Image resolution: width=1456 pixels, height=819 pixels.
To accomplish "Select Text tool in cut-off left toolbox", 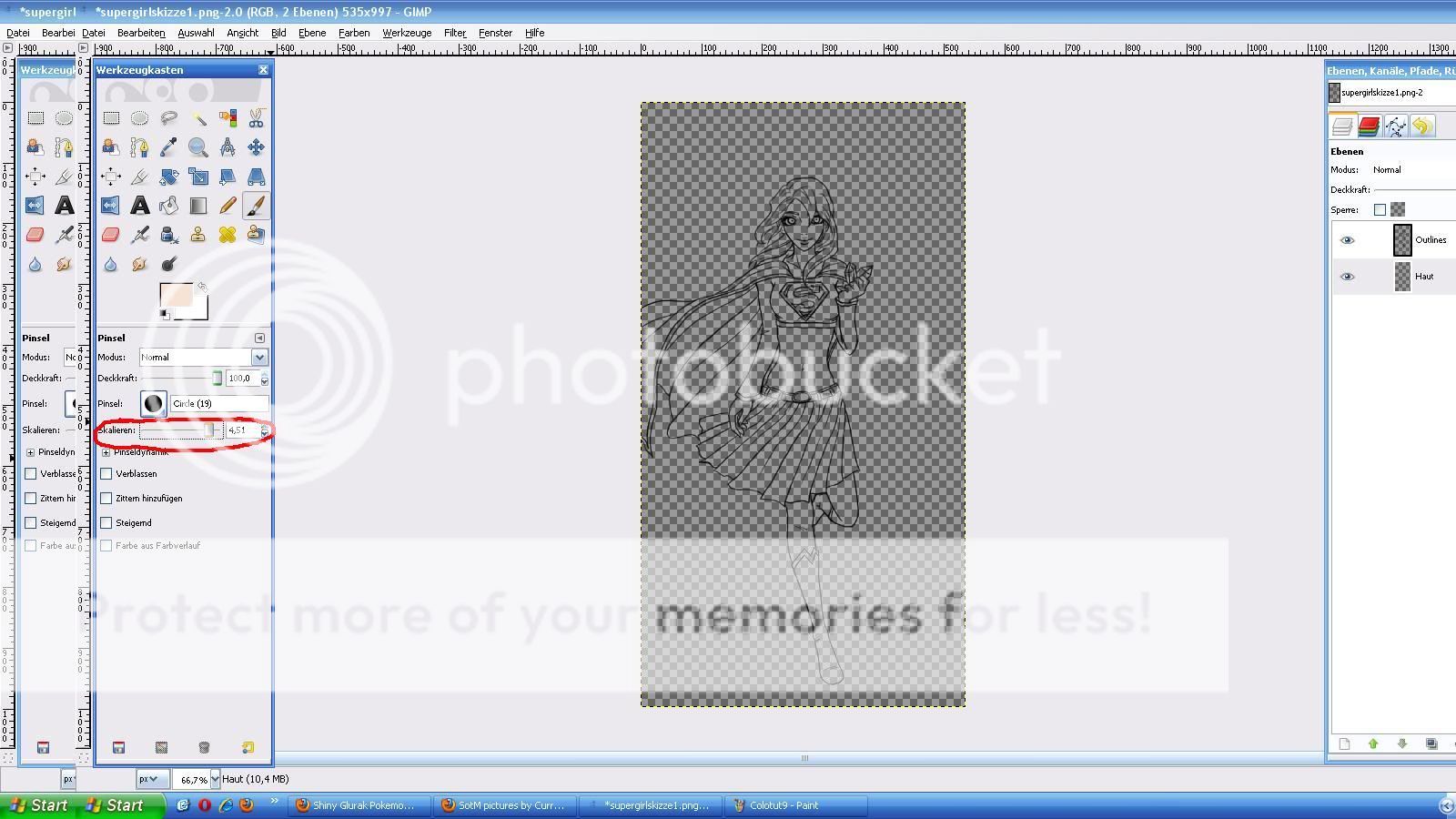I will tap(65, 206).
